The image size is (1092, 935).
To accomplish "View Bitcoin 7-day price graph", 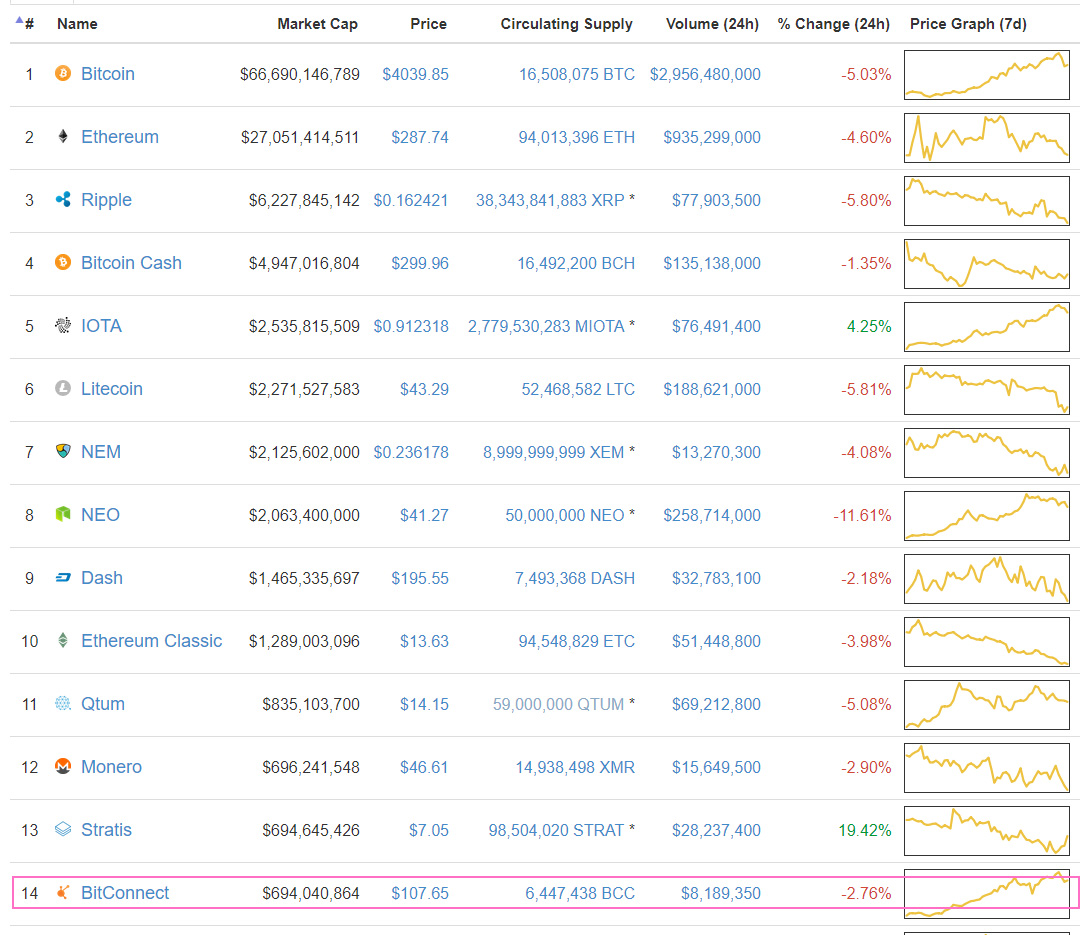I will (x=986, y=74).
